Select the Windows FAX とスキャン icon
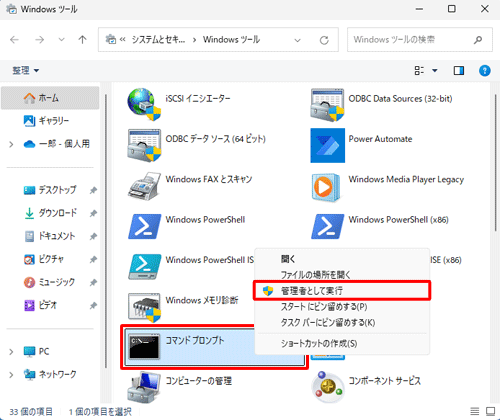This screenshot has height=420, width=500. pyautogui.click(x=144, y=186)
